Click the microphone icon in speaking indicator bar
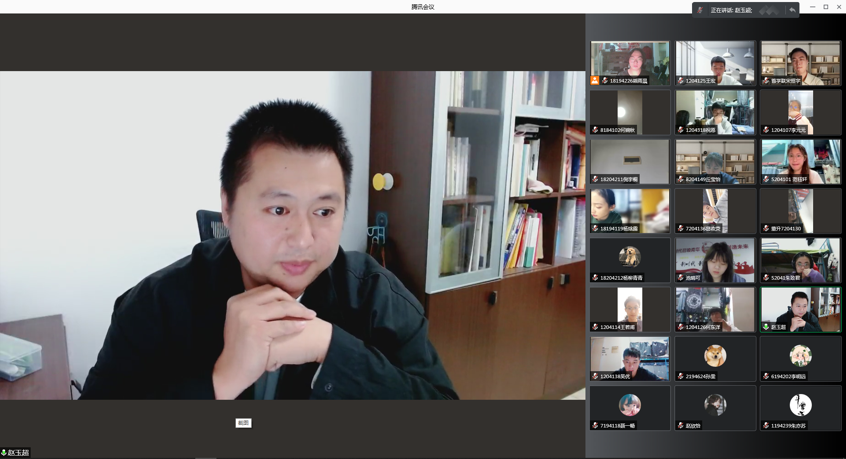 click(700, 10)
